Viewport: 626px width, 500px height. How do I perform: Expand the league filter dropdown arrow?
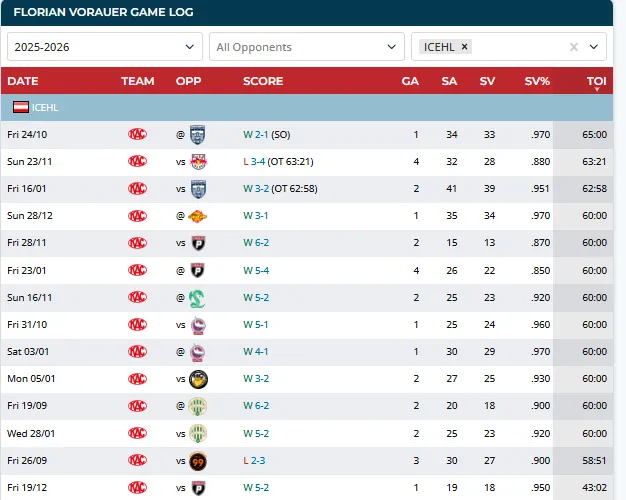click(594, 47)
